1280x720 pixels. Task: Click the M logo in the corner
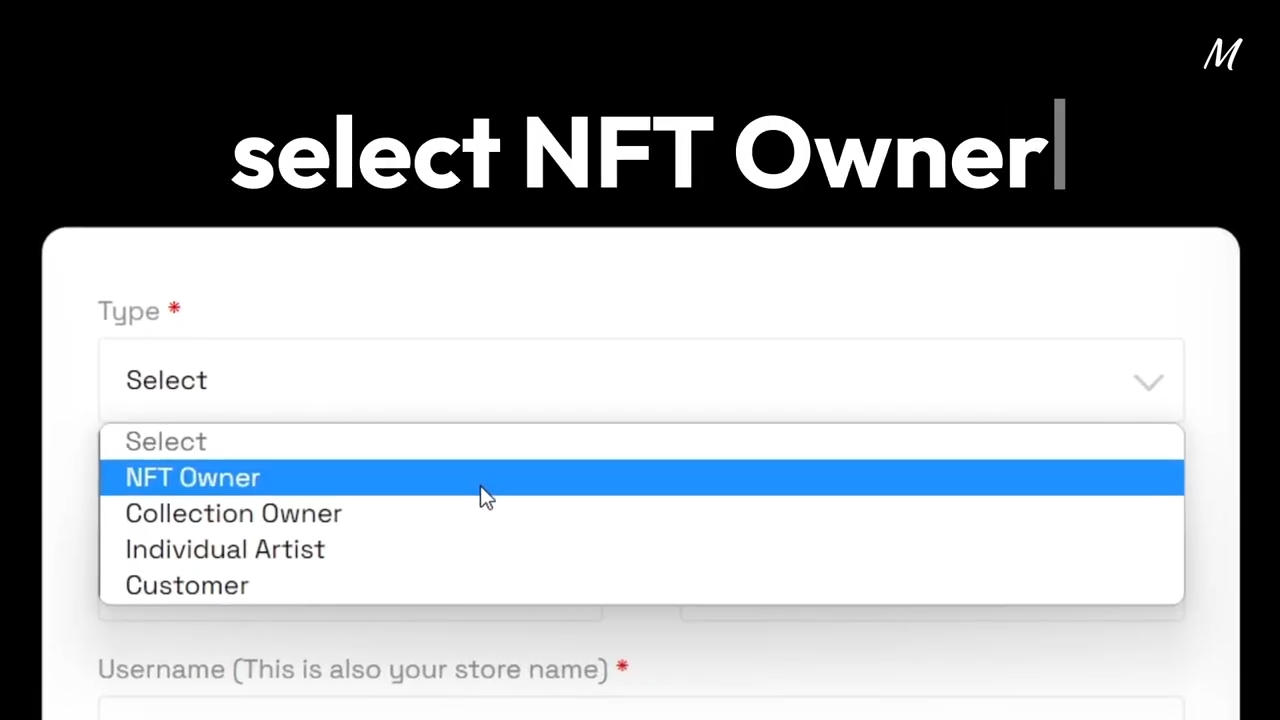(x=1222, y=55)
